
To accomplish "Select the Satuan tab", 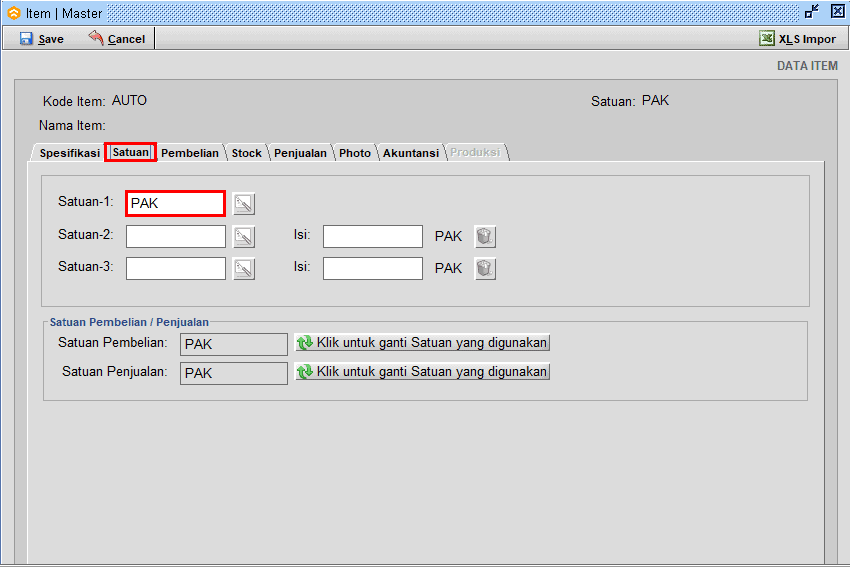I will click(x=131, y=152).
